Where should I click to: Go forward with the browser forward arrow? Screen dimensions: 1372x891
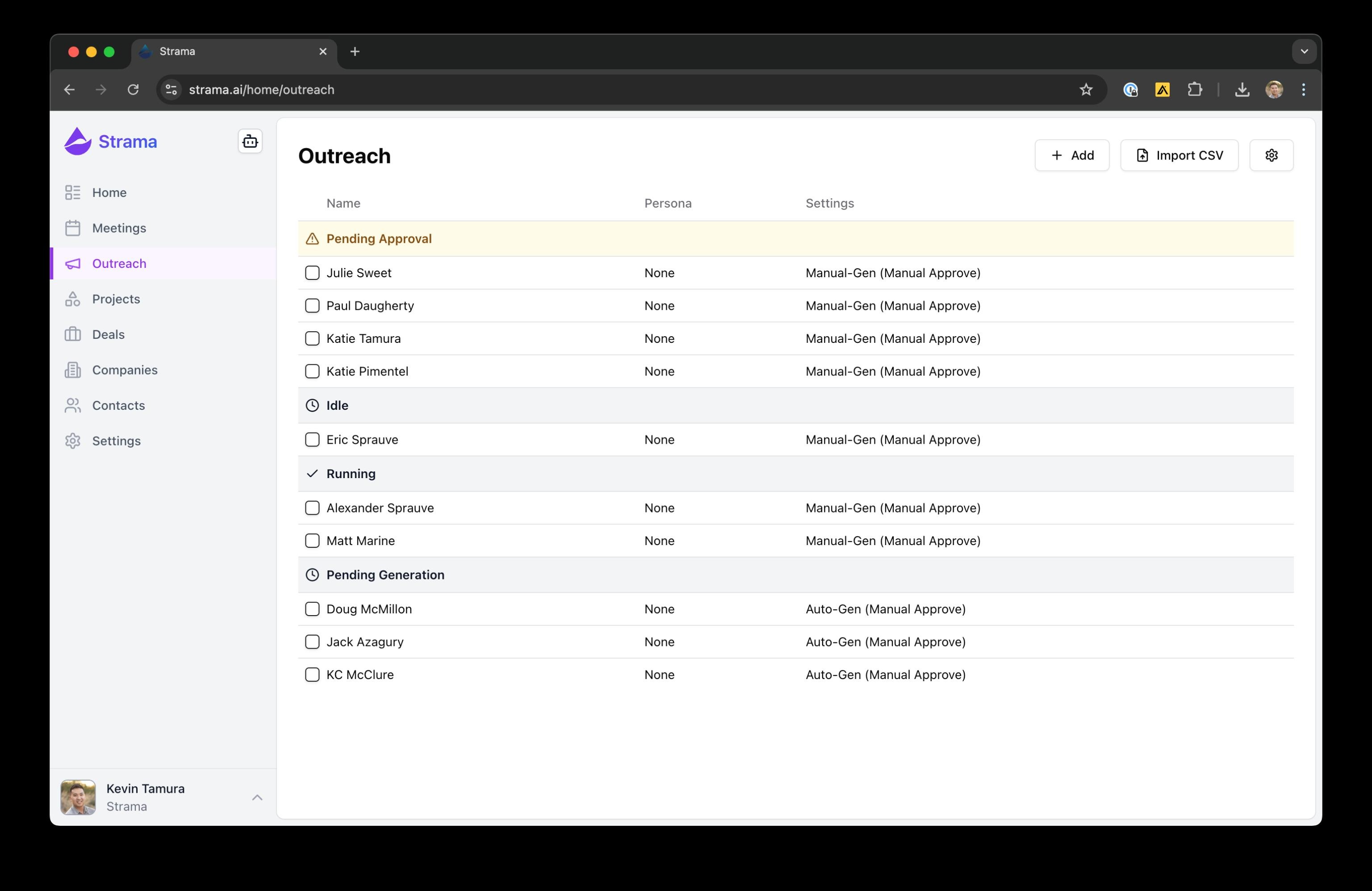tap(101, 89)
